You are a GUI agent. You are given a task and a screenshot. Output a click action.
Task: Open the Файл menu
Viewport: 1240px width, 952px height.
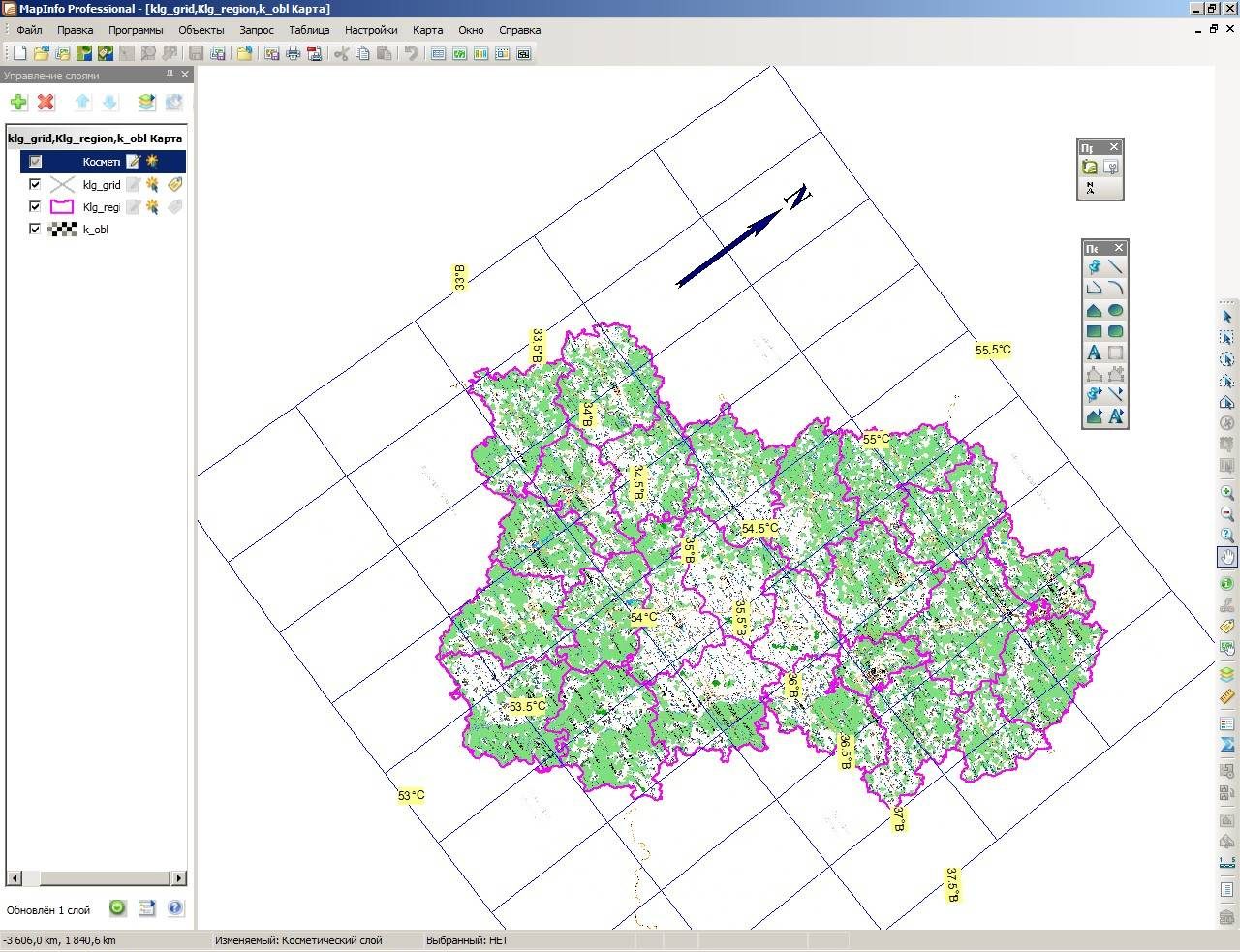29,30
